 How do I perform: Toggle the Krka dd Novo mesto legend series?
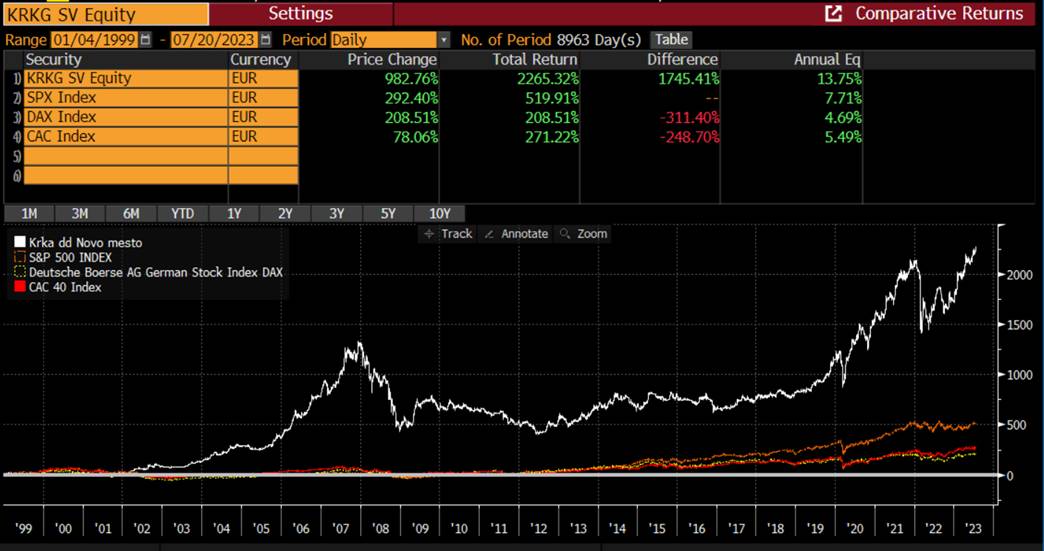click(19, 243)
